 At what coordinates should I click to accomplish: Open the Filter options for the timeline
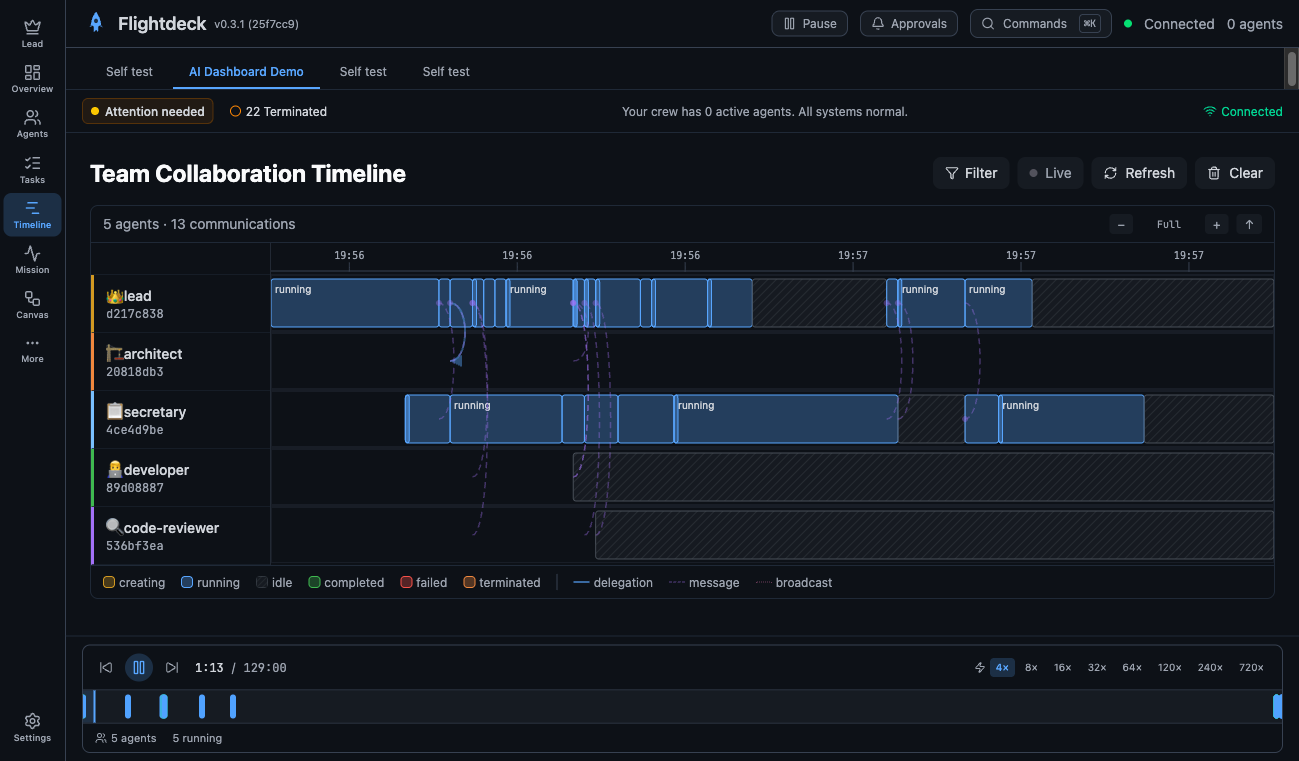(x=970, y=173)
